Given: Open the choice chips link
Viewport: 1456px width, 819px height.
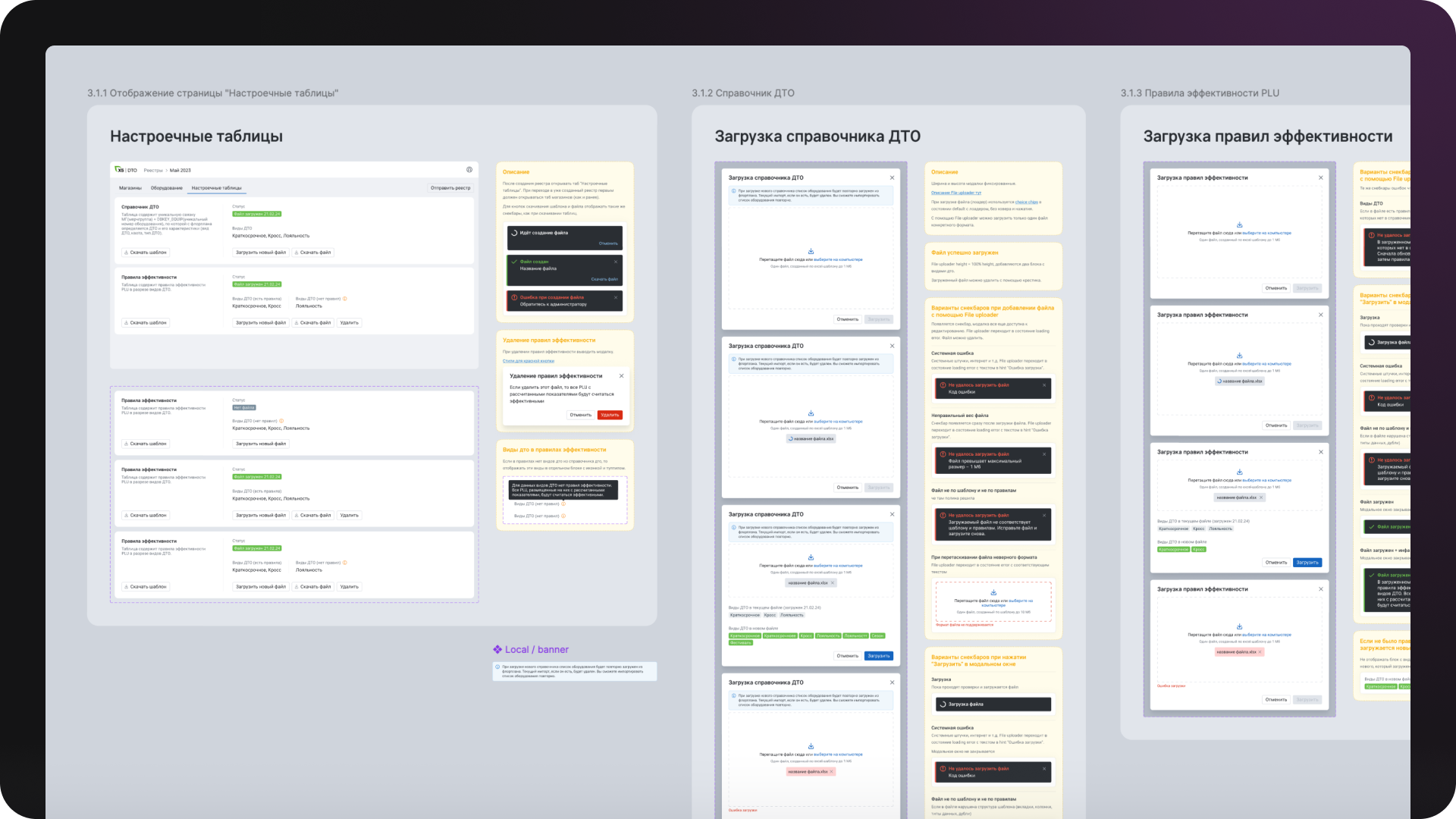Looking at the screenshot, I should 1027,202.
